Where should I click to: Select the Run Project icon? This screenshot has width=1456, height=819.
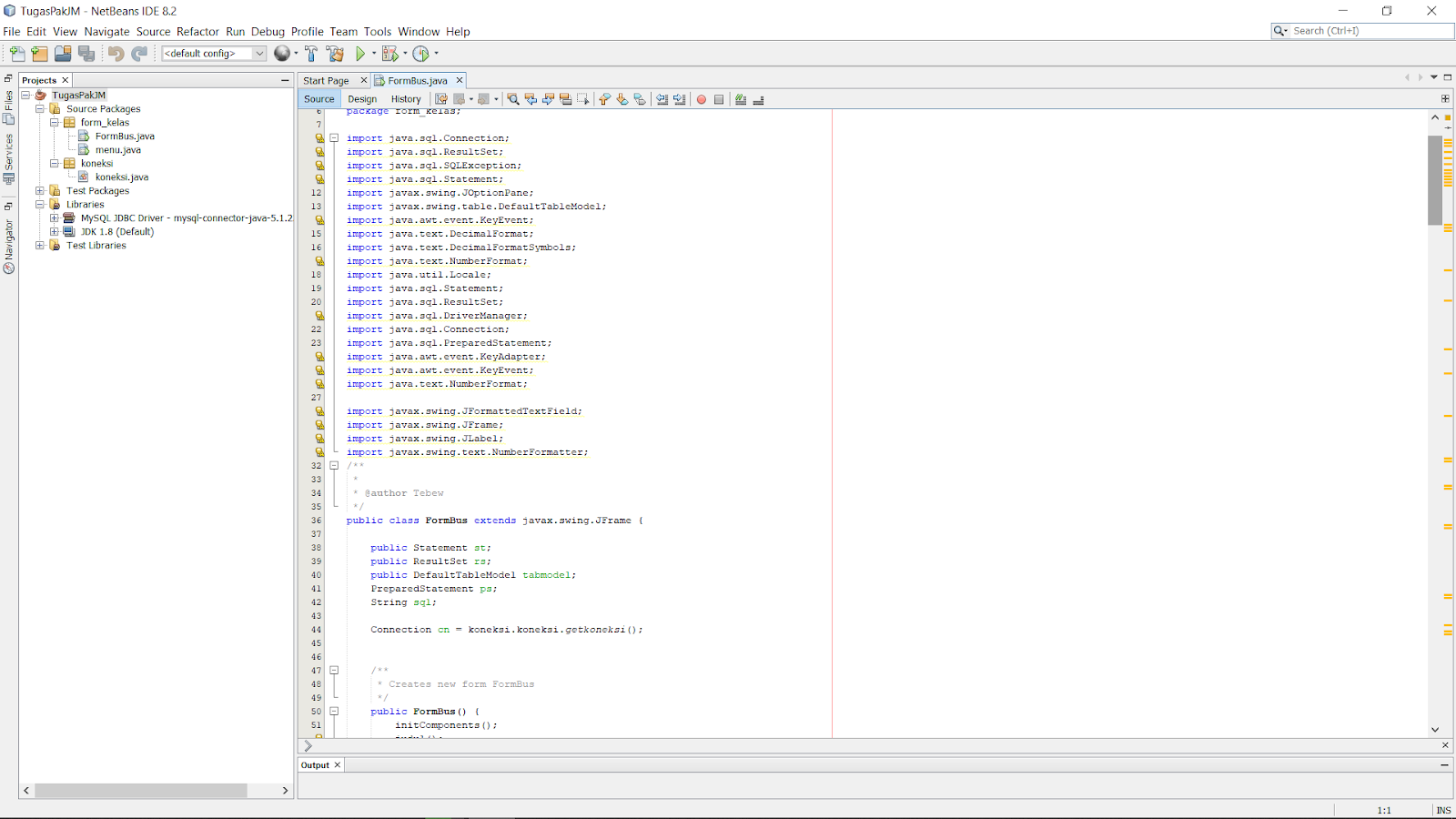click(x=360, y=53)
